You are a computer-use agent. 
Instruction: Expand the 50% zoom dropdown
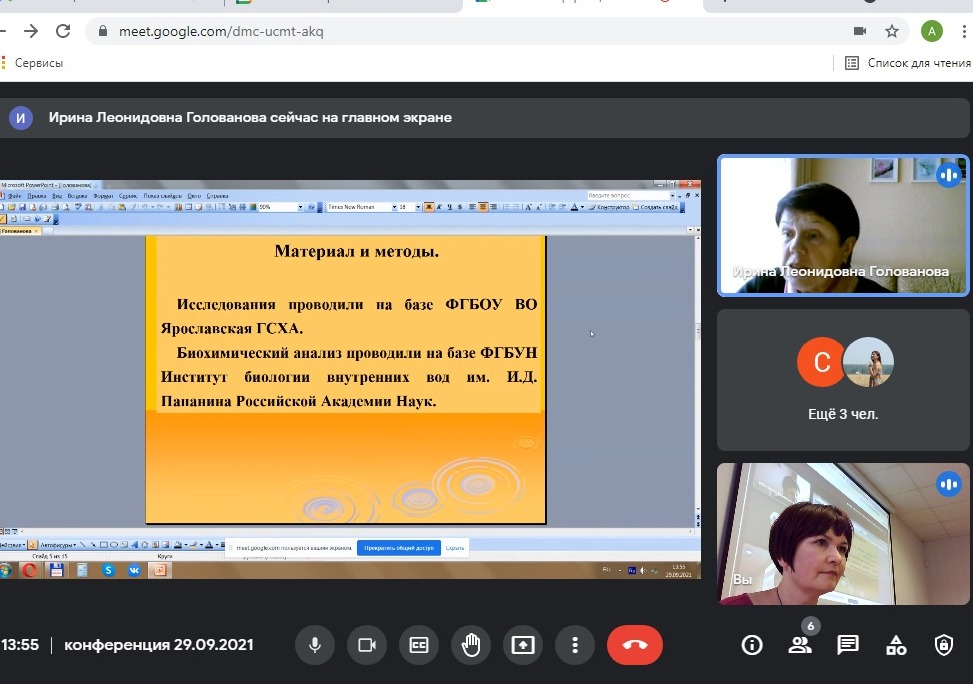tap(300, 207)
